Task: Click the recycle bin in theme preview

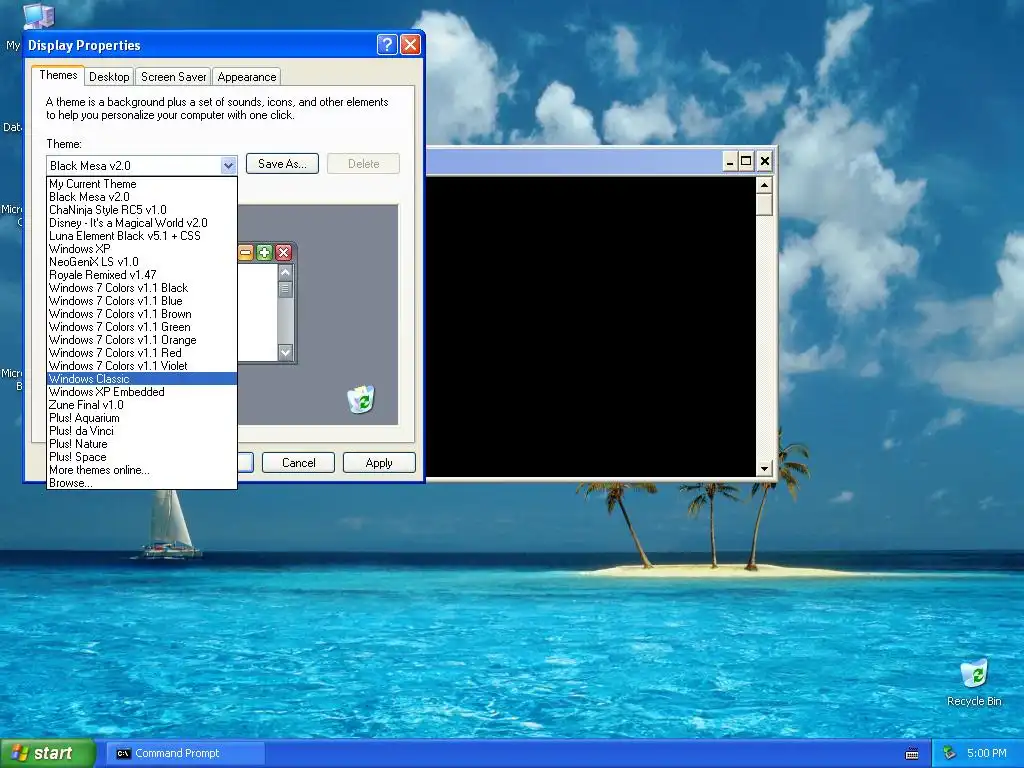Action: pos(360,398)
